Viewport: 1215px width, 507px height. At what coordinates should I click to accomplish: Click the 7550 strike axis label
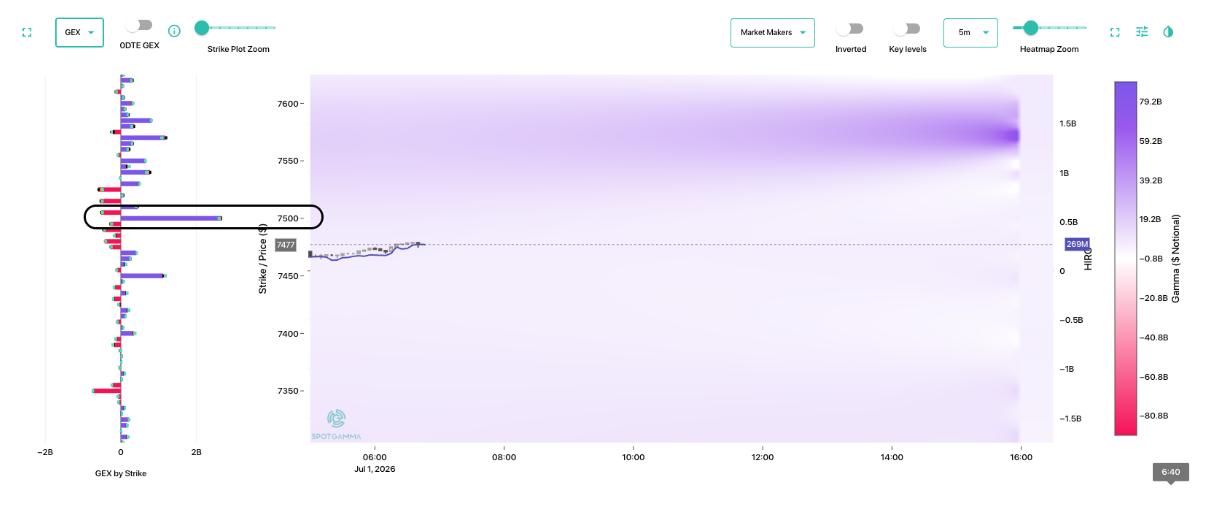coord(287,161)
